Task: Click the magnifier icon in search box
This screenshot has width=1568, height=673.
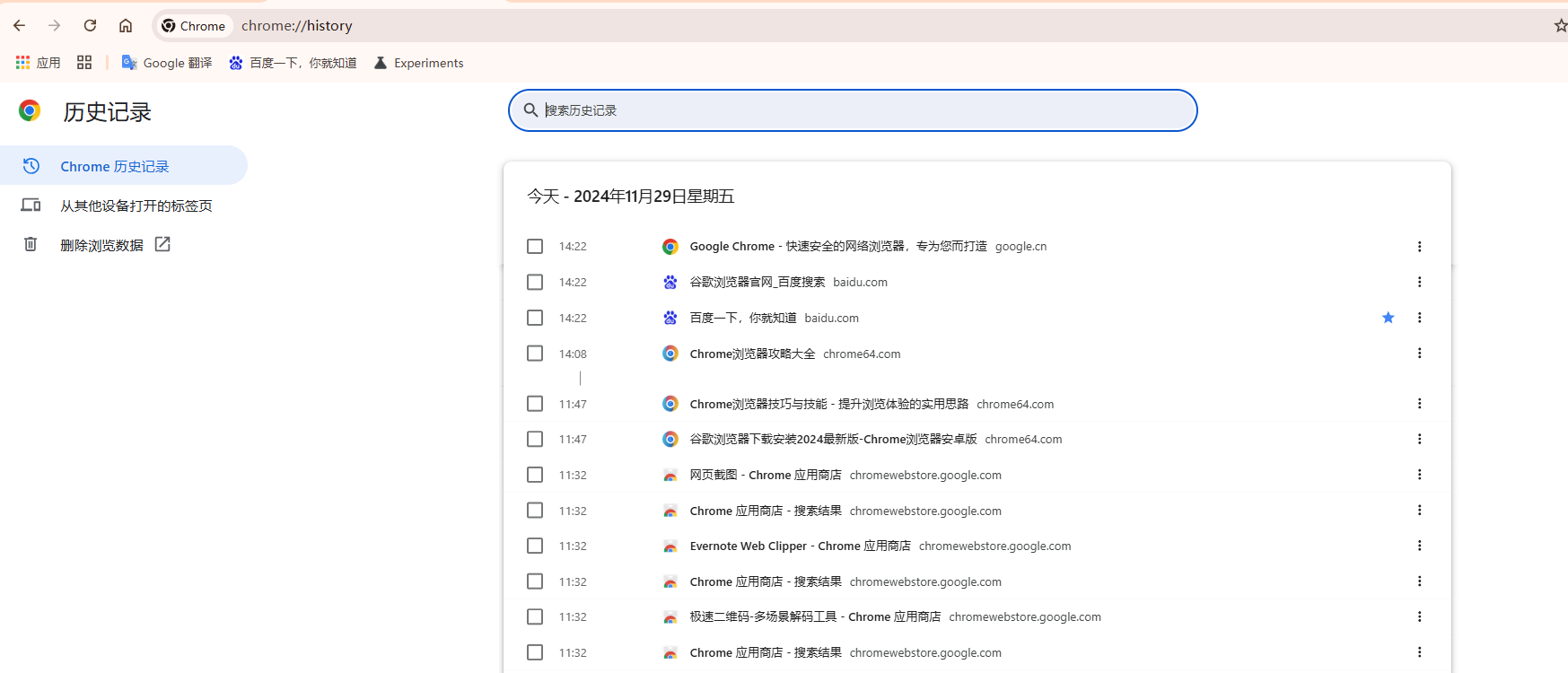Action: click(531, 110)
